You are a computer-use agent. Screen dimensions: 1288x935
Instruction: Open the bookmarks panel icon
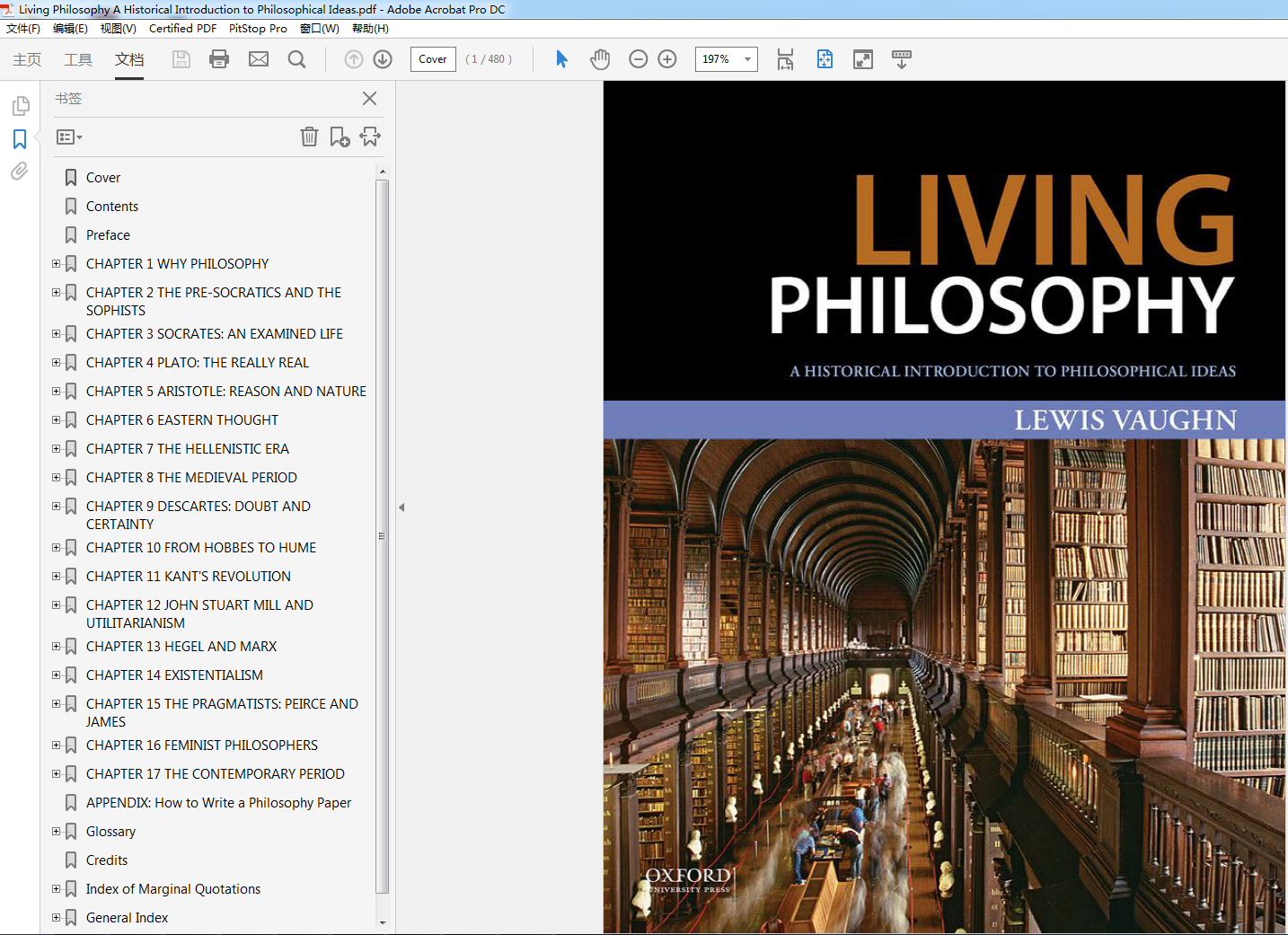[x=20, y=139]
